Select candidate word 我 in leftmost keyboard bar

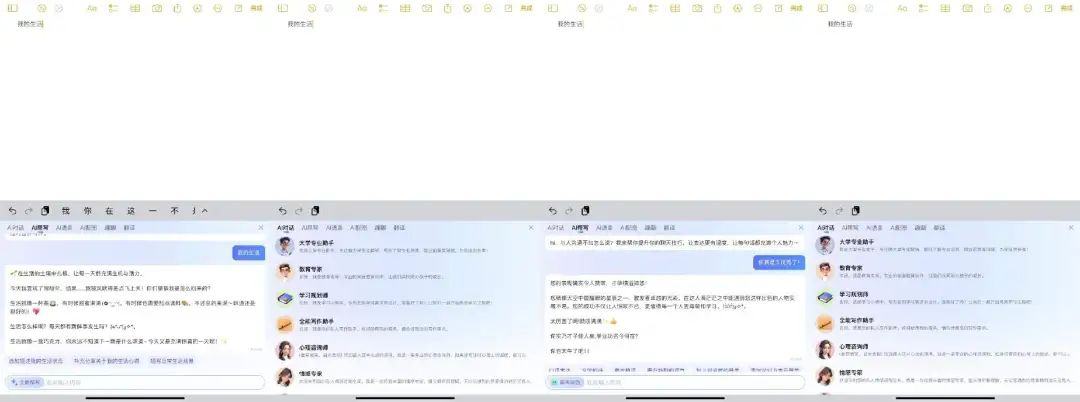[65, 211]
